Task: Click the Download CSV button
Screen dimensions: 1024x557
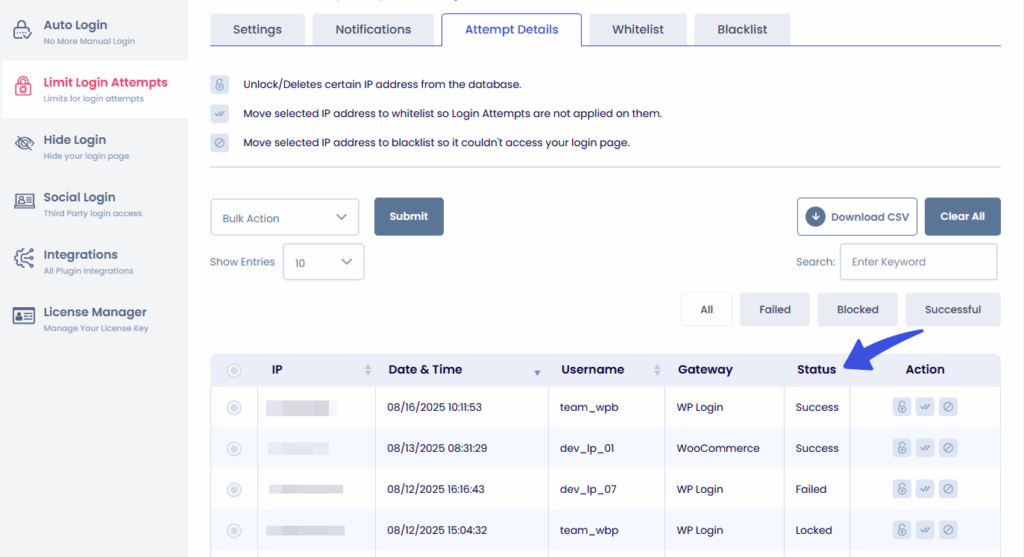Action: (857, 216)
